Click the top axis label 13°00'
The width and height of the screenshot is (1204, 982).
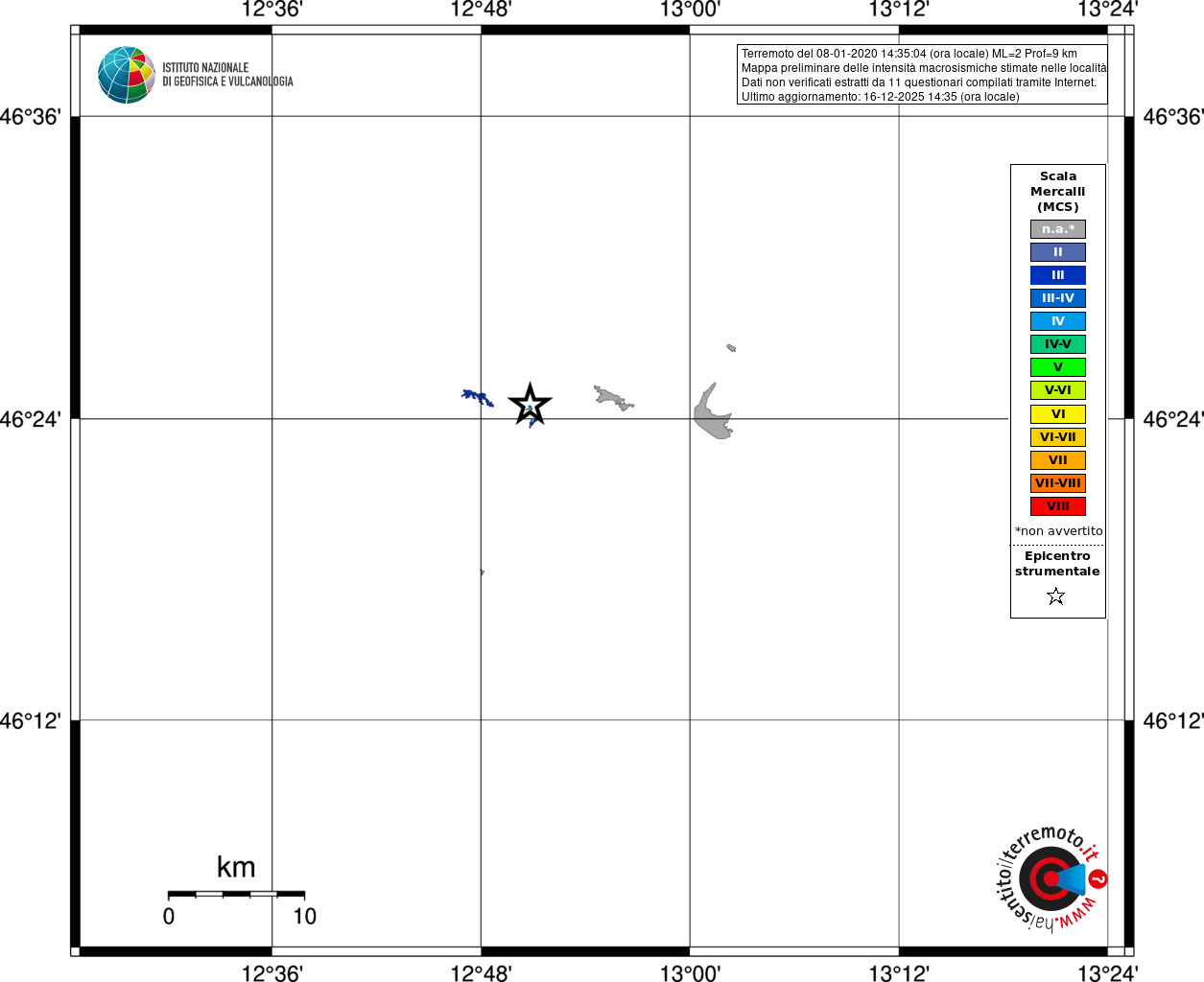690,10
